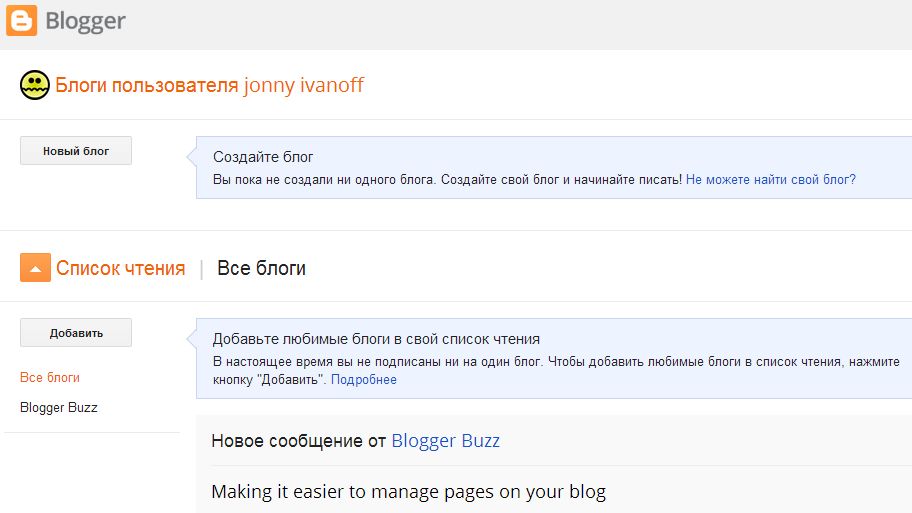Viewport: 912px width, 513px height.
Task: Open the Не можете найти свой блог? link
Action: pos(770,180)
